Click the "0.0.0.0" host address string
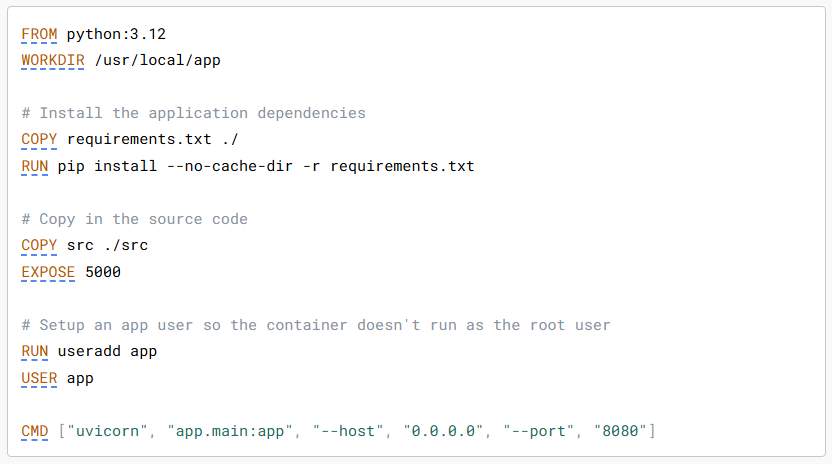The width and height of the screenshot is (832, 464). [x=444, y=430]
